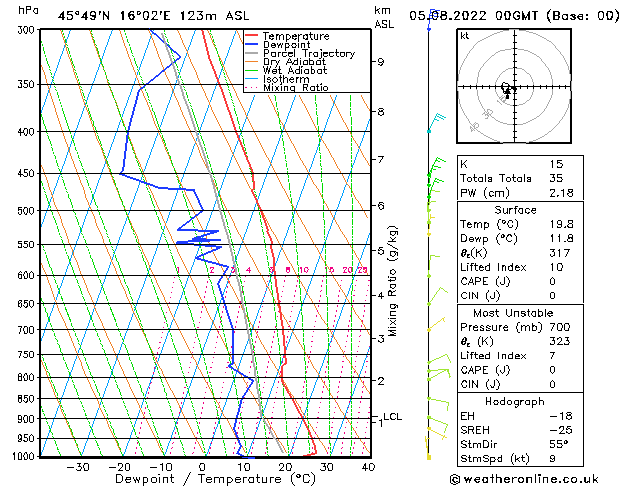Viewport: 629px width, 486px height.
Task: Click the 'Totals Totals' value 35
Action: click(x=556, y=178)
